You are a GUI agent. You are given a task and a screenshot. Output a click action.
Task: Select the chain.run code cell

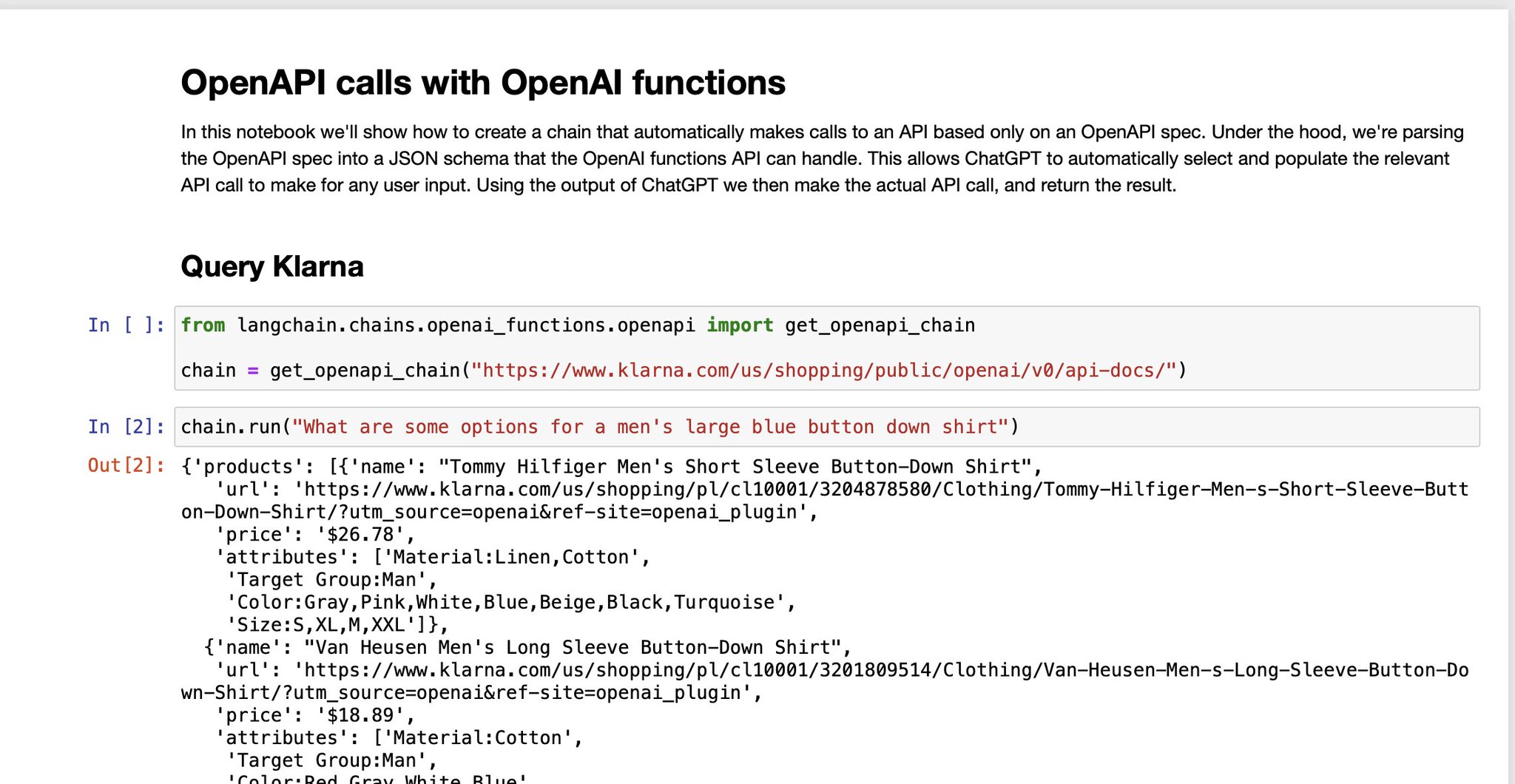coord(827,427)
